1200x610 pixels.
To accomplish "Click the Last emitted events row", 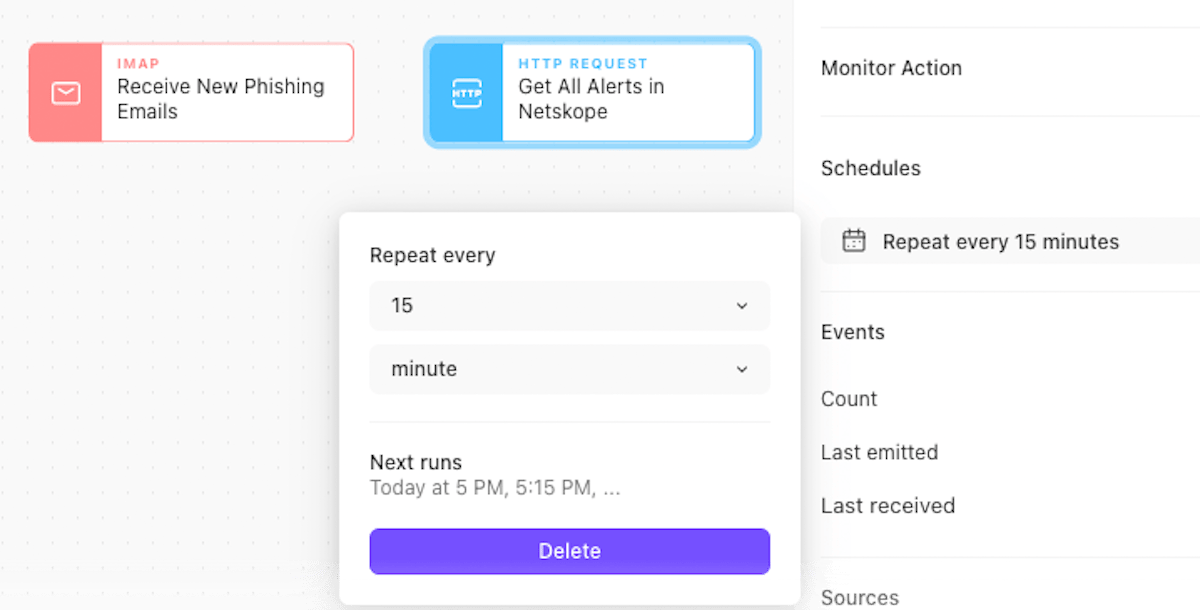I will pos(879,452).
